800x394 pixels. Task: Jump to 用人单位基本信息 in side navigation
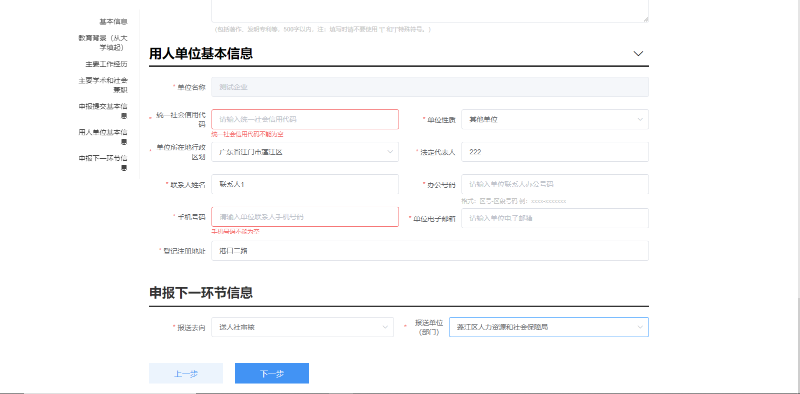click(x=103, y=137)
